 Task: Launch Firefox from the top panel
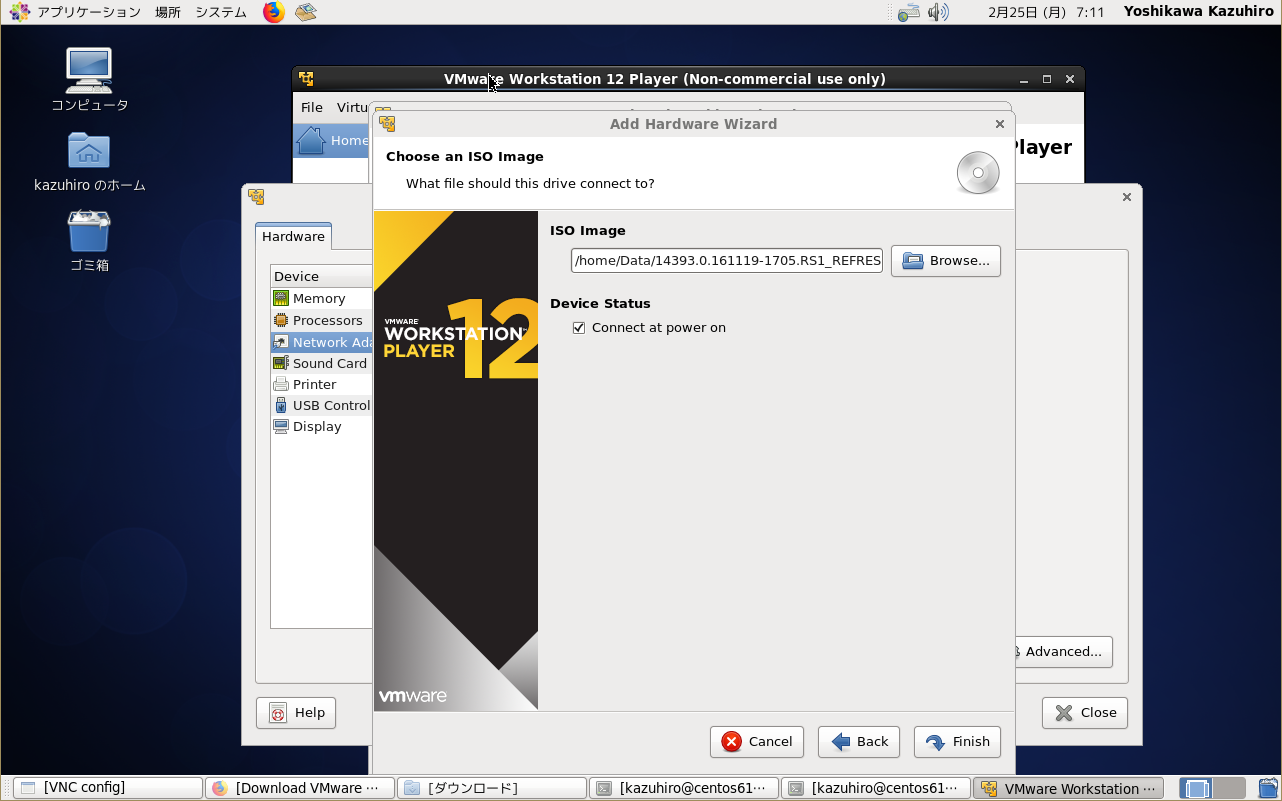pos(273,12)
